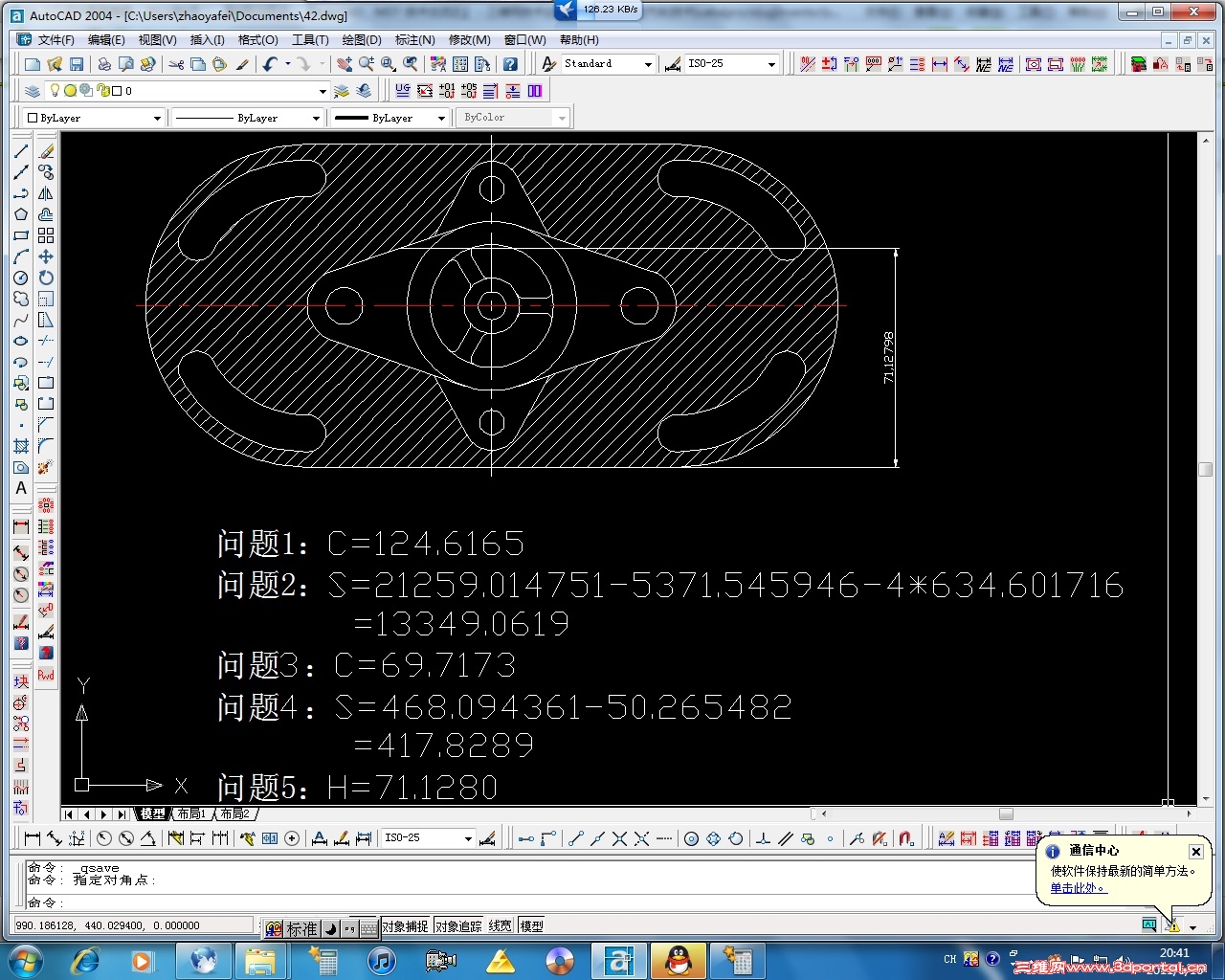Select the Trim tool
1225x980 pixels.
[x=46, y=341]
